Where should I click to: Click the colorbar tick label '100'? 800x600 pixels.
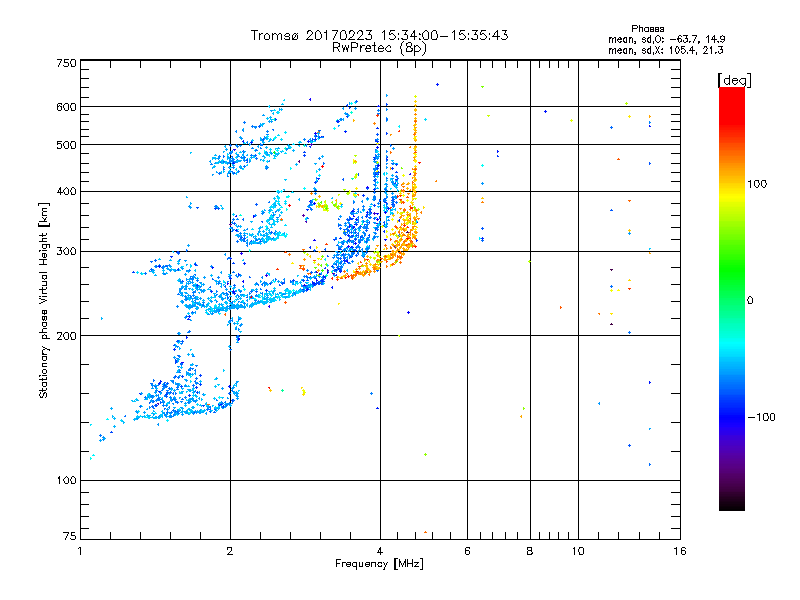[x=757, y=184]
